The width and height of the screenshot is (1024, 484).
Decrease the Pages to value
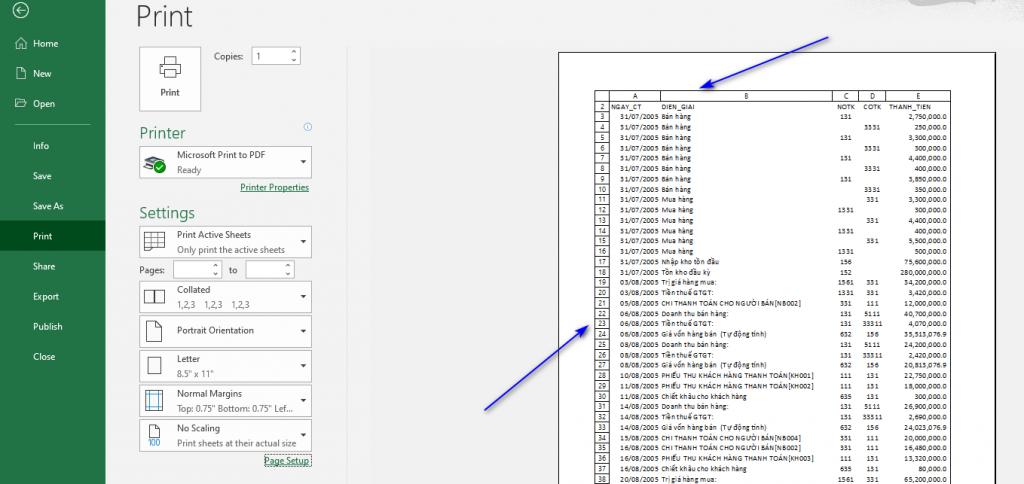(289, 274)
